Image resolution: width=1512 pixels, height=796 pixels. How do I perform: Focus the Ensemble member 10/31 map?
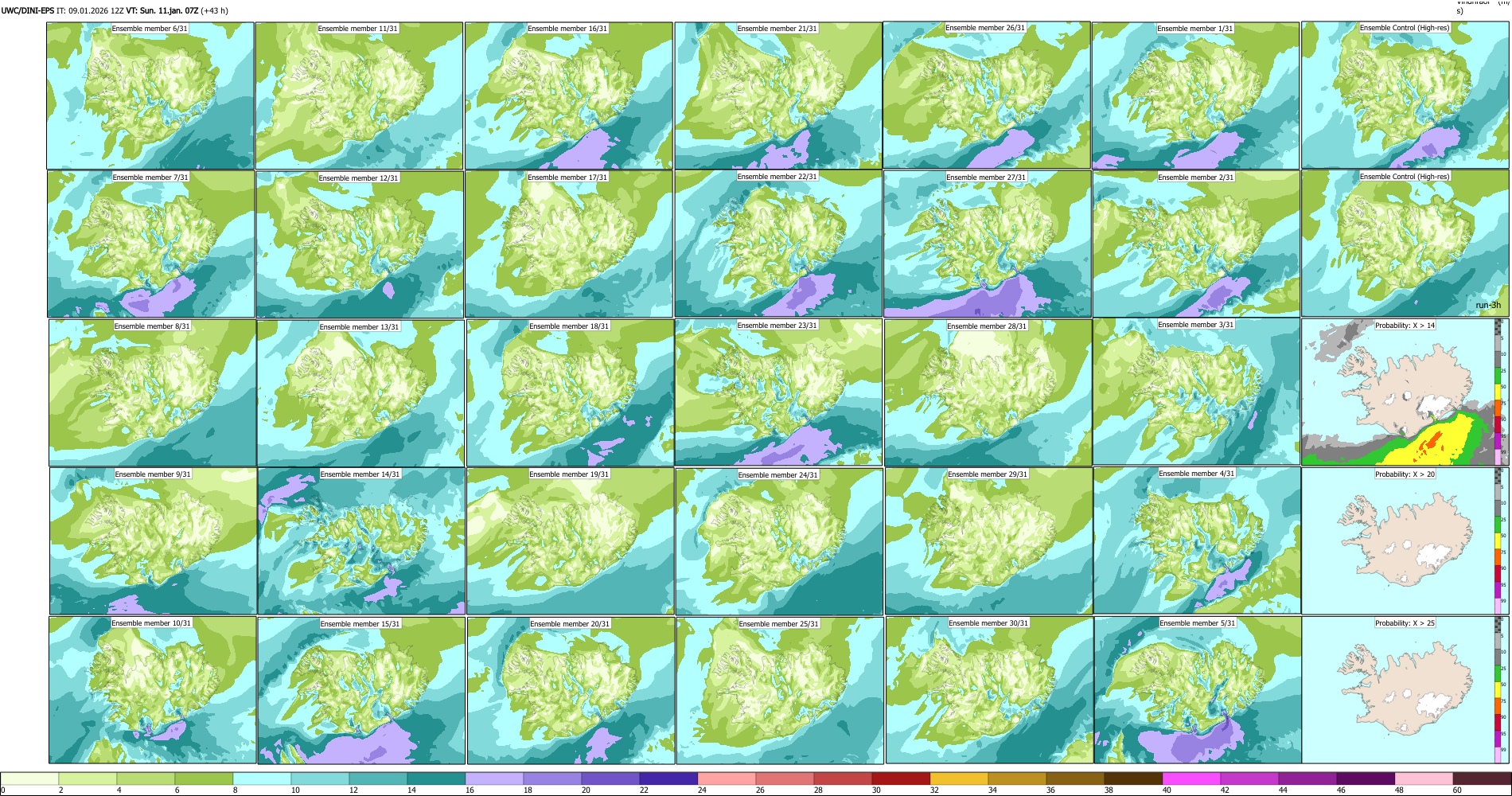(152, 689)
